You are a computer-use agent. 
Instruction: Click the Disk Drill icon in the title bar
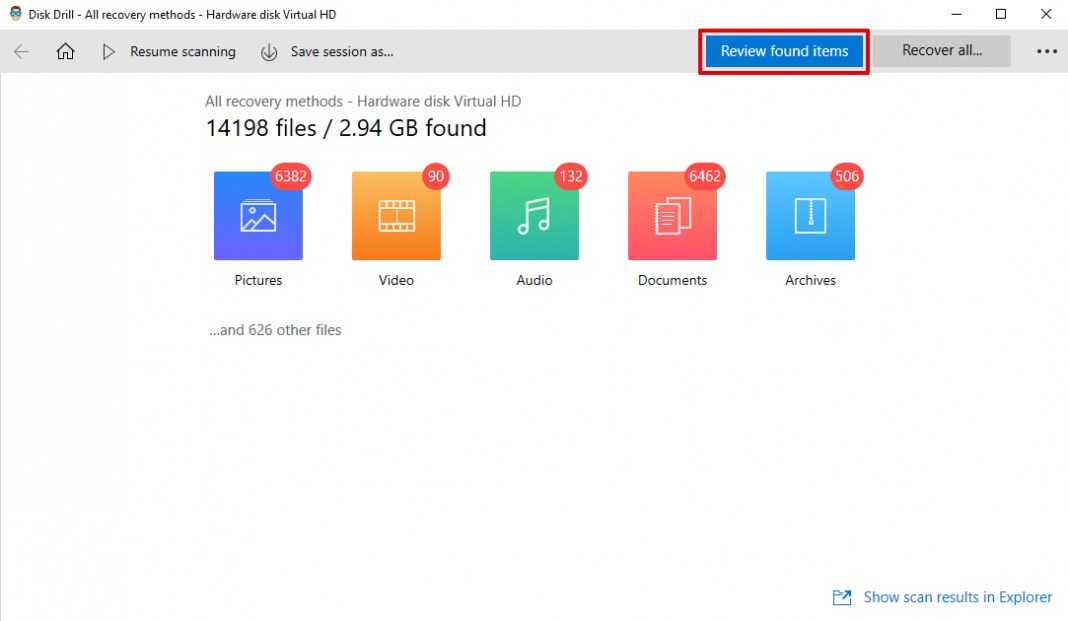click(16, 13)
